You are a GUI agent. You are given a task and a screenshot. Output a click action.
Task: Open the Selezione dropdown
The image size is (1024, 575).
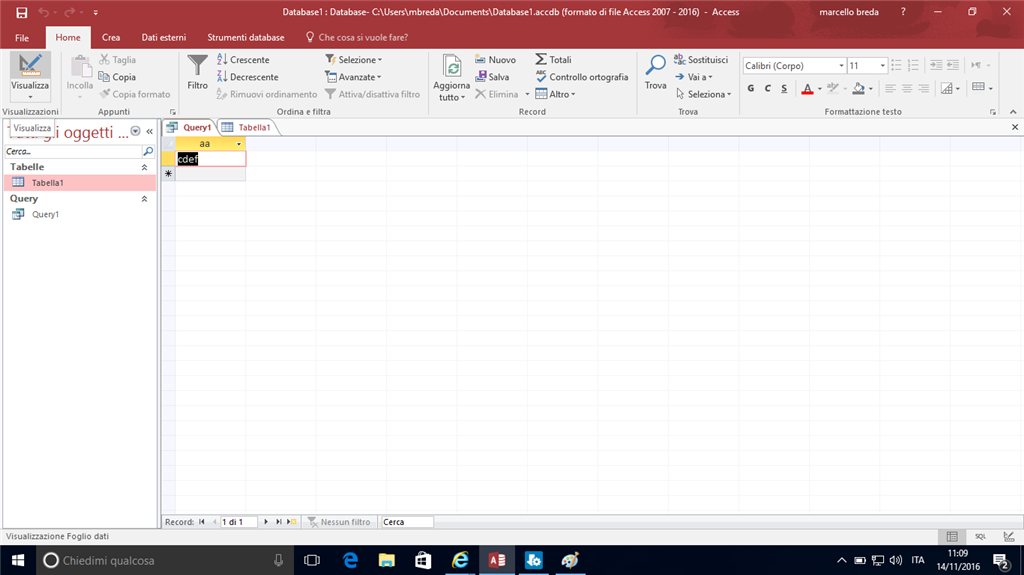tap(353, 59)
